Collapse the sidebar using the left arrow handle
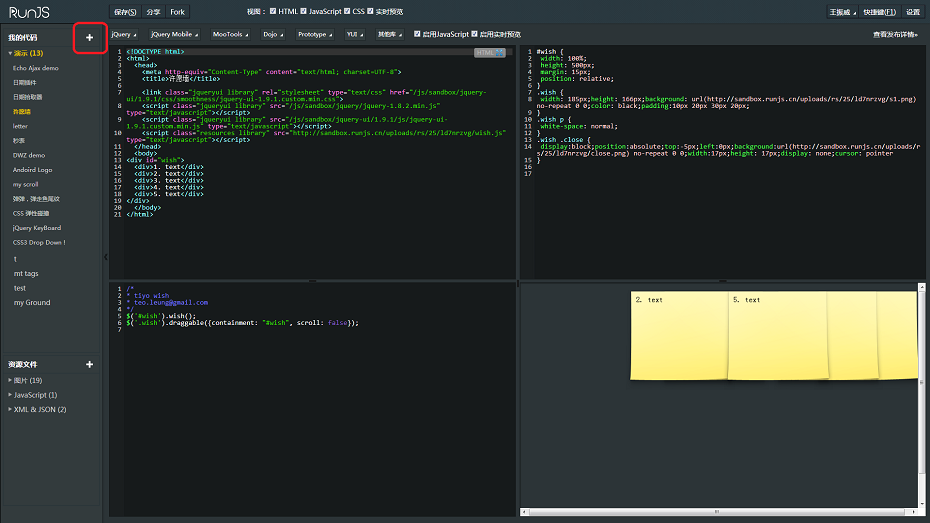Image resolution: width=930 pixels, height=523 pixels. [x=106, y=258]
